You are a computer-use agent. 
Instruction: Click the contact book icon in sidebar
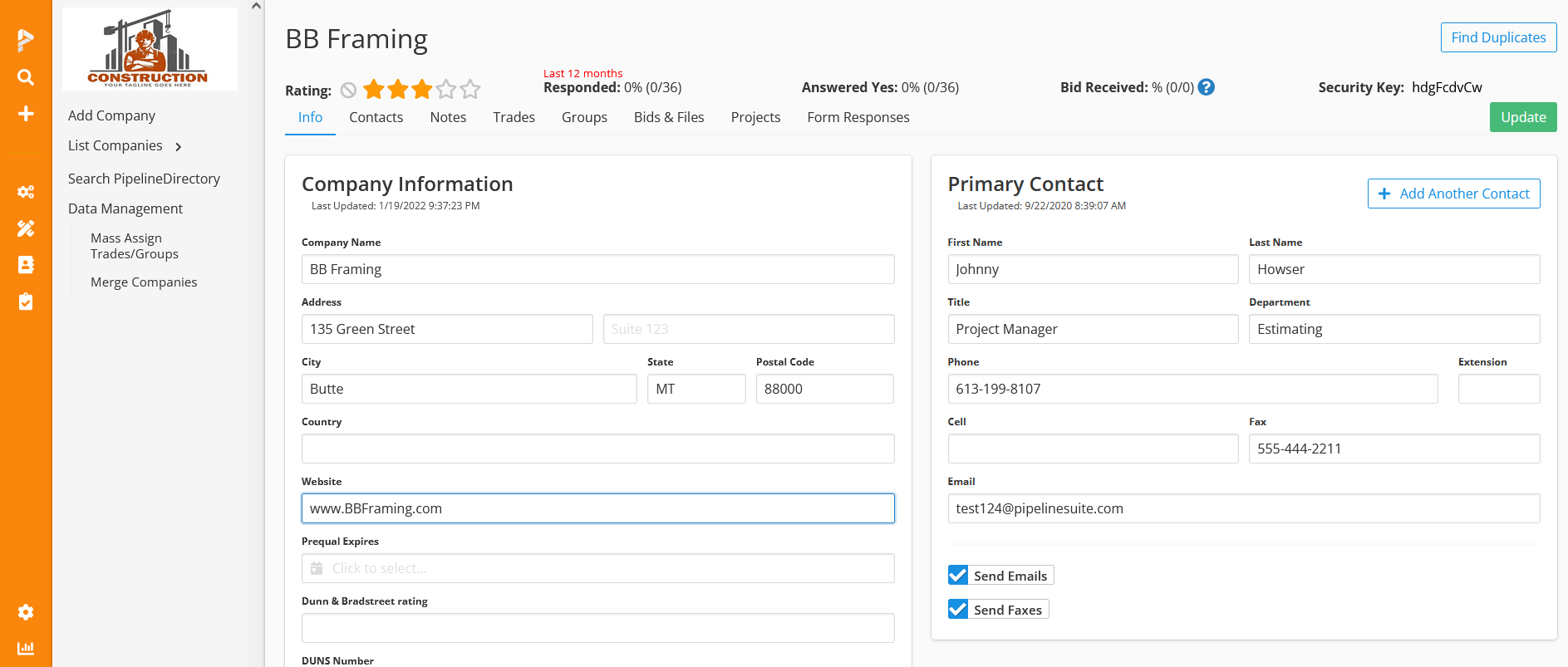tap(26, 264)
